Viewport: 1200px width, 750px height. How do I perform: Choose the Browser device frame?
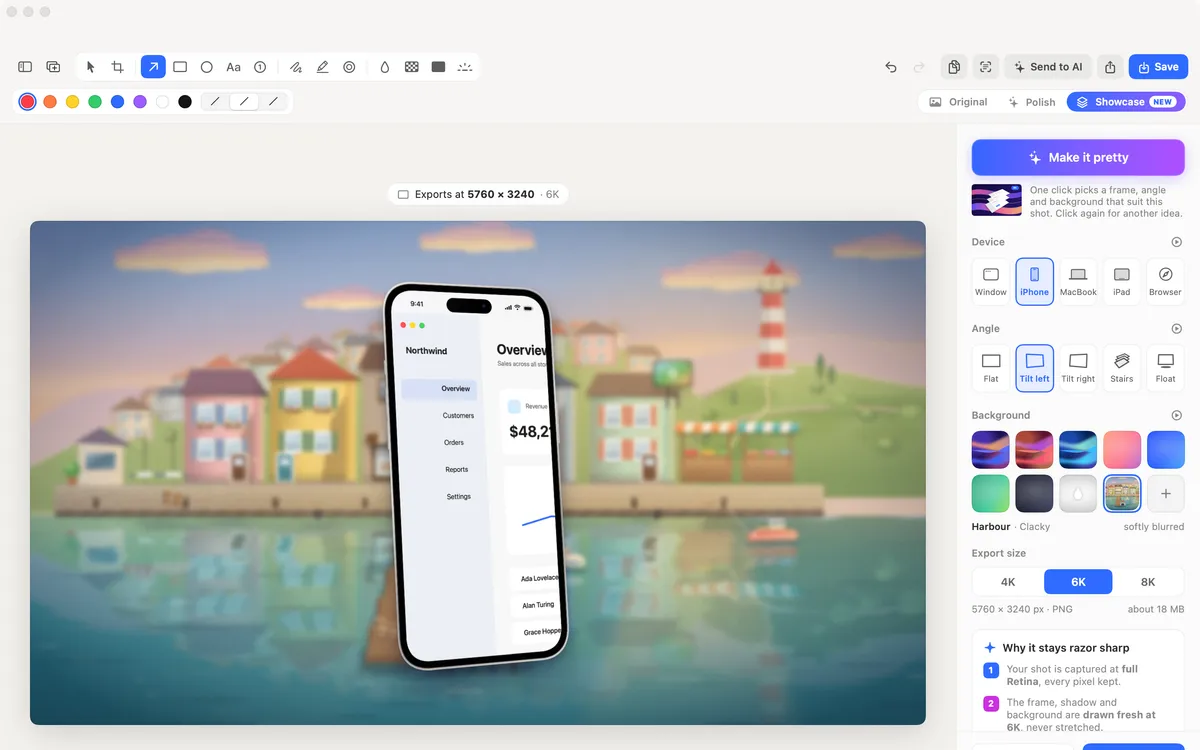pos(1166,282)
